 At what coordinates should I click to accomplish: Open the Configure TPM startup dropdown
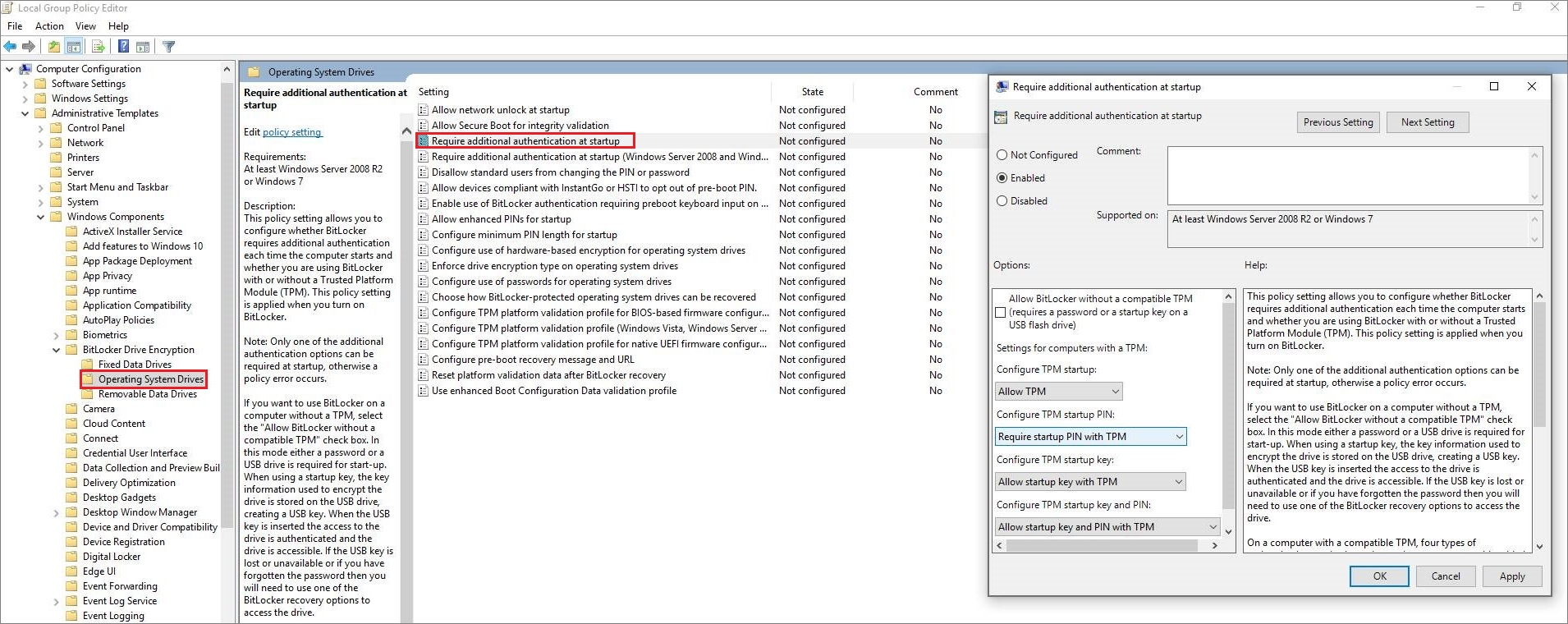[x=1058, y=392]
